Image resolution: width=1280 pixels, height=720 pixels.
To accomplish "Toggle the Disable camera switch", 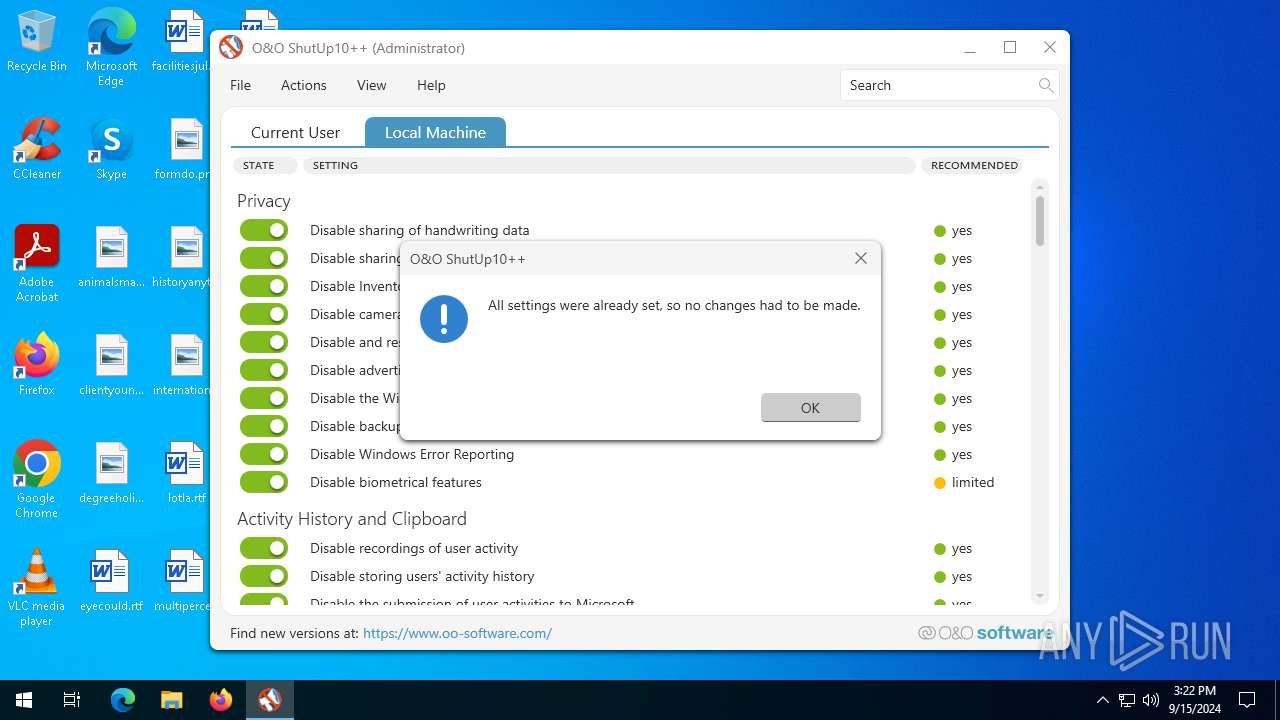I will pos(264,314).
